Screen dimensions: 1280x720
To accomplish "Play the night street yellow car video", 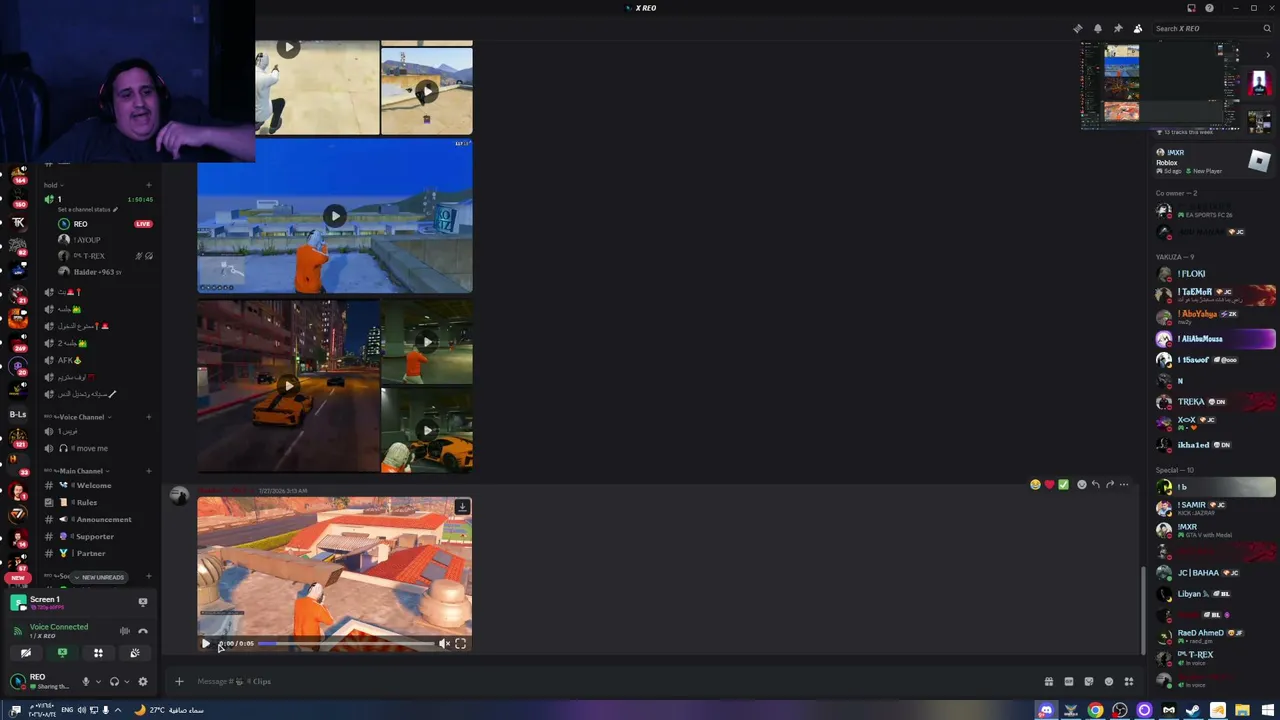I will 288,385.
